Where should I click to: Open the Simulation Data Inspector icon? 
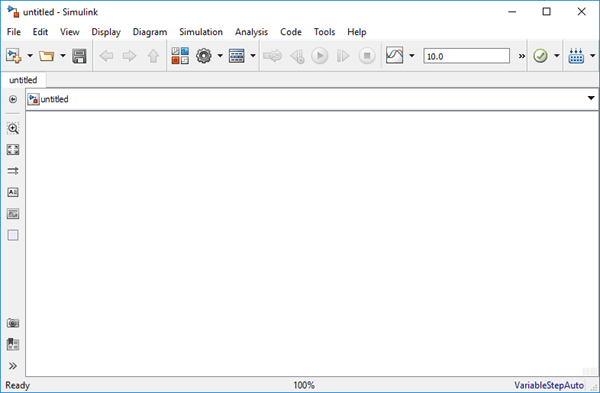pos(395,56)
